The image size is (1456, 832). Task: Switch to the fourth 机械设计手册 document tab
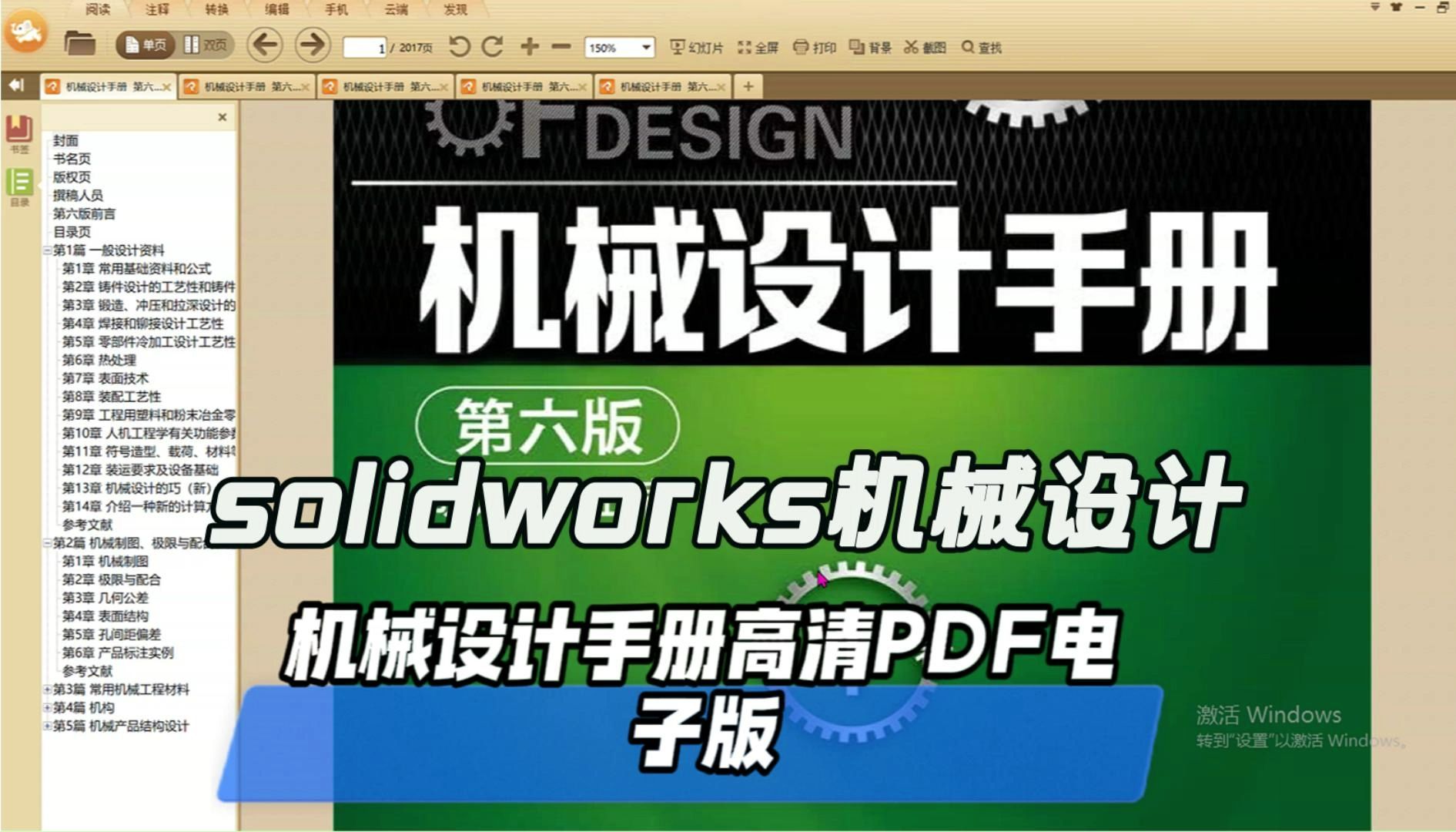524,87
